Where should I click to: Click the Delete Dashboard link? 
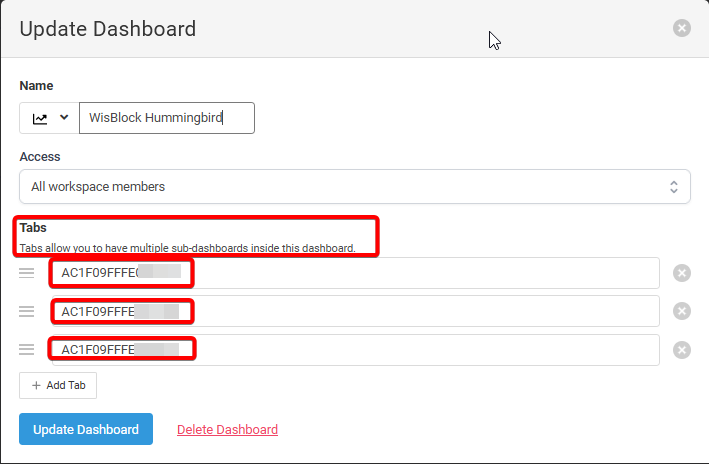coord(227,430)
